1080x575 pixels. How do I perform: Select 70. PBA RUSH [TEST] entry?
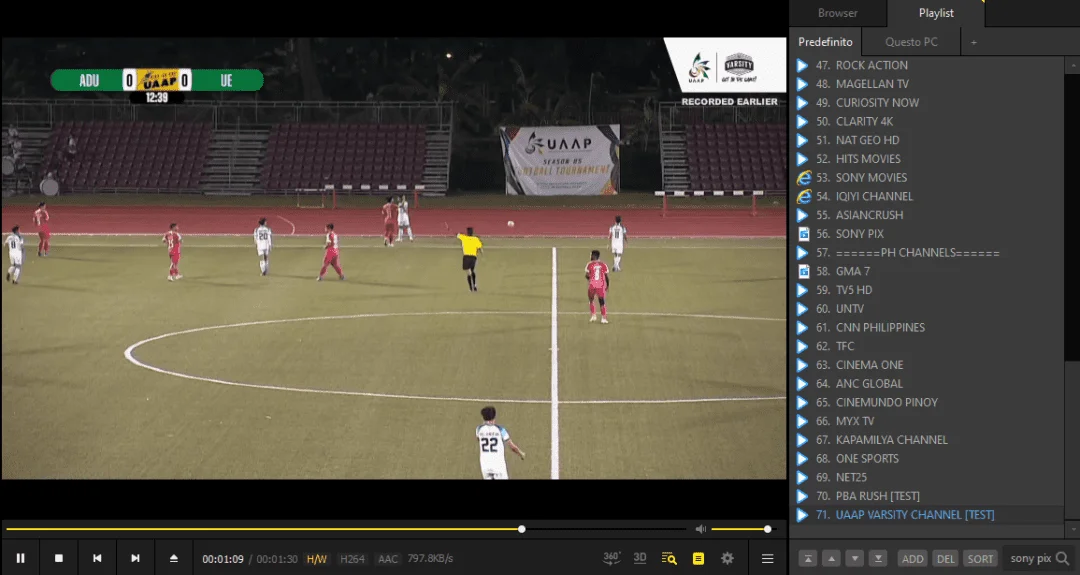pos(926,496)
